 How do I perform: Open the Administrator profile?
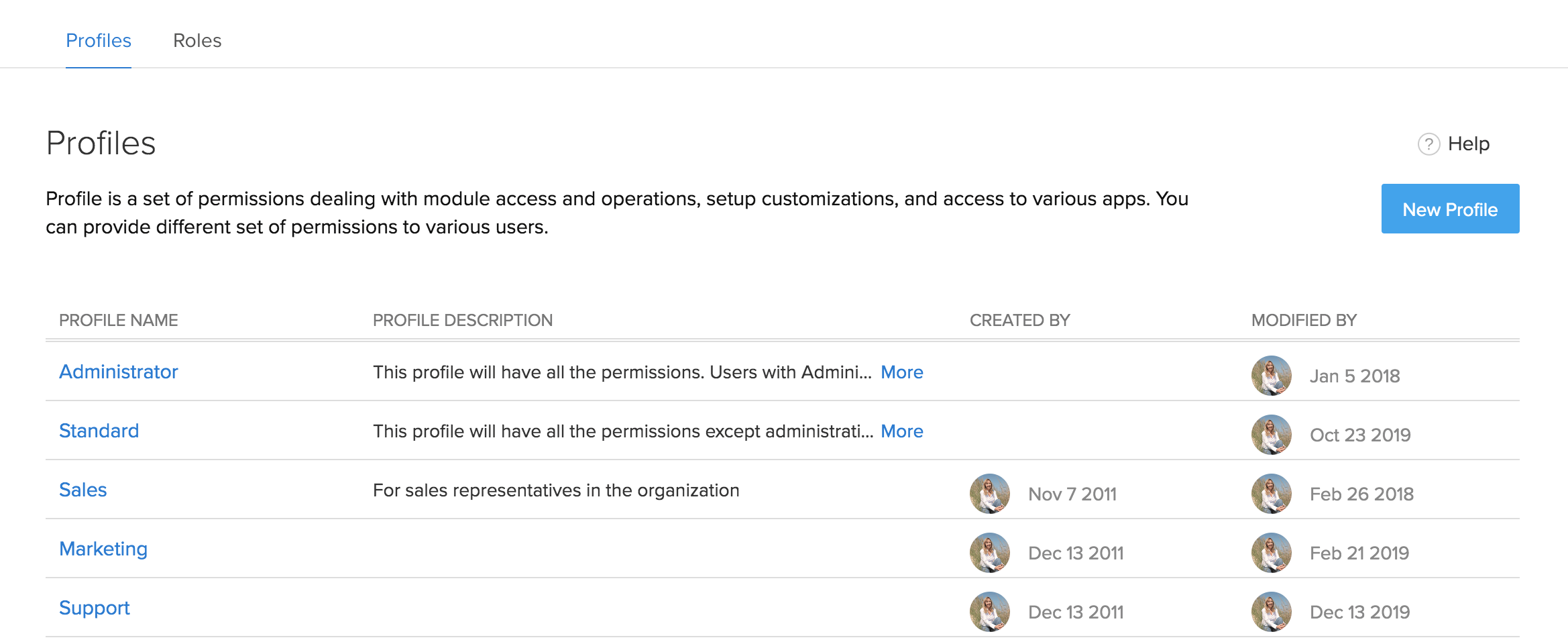point(119,372)
